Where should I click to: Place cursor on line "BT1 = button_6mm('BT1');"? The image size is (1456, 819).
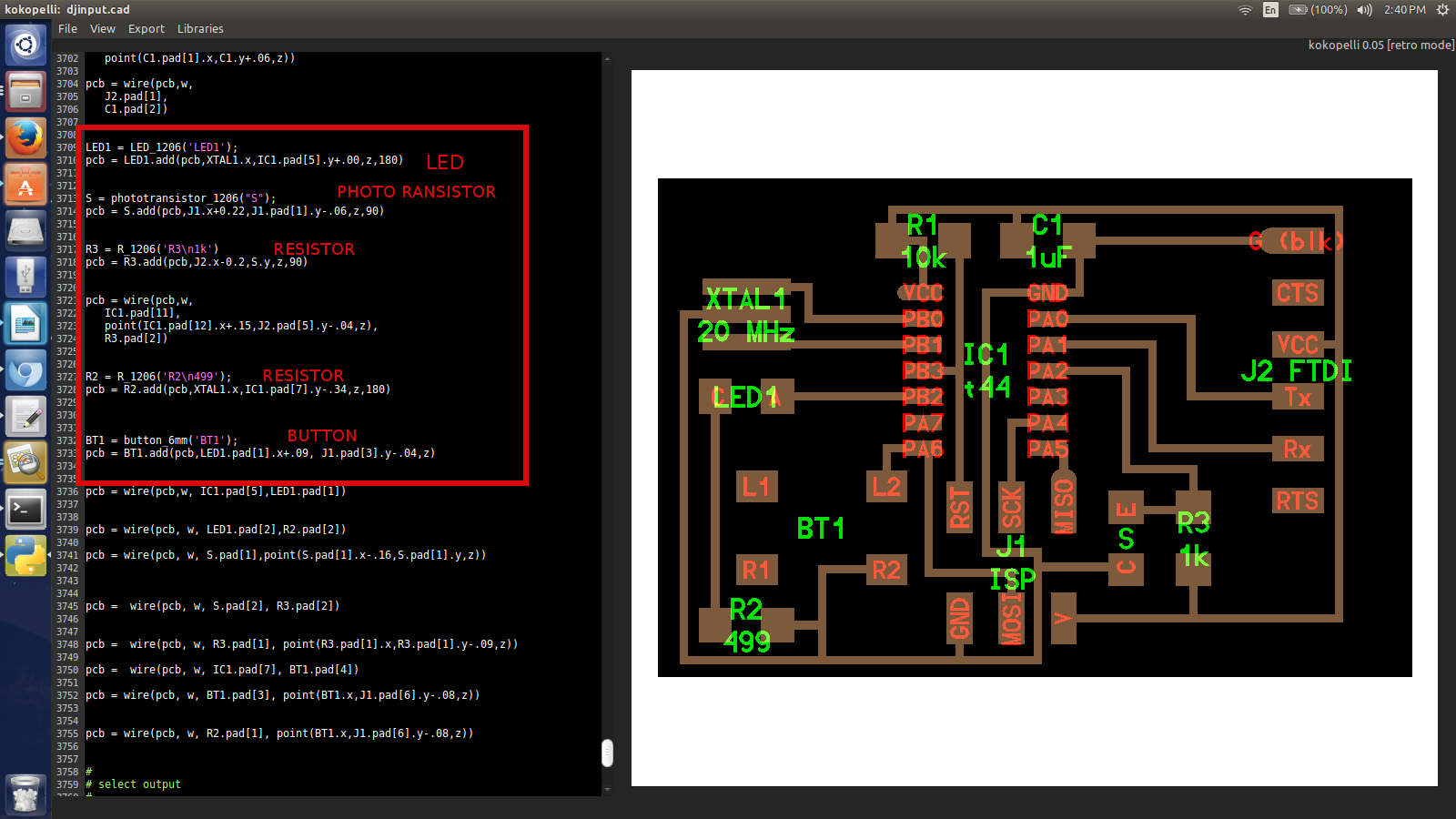click(x=161, y=440)
